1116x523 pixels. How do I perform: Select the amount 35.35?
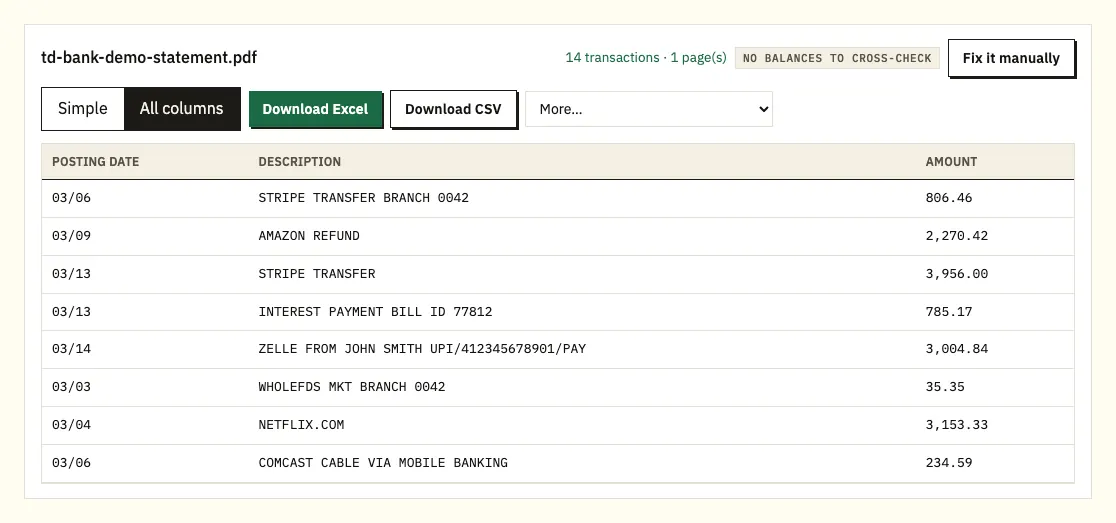click(945, 387)
